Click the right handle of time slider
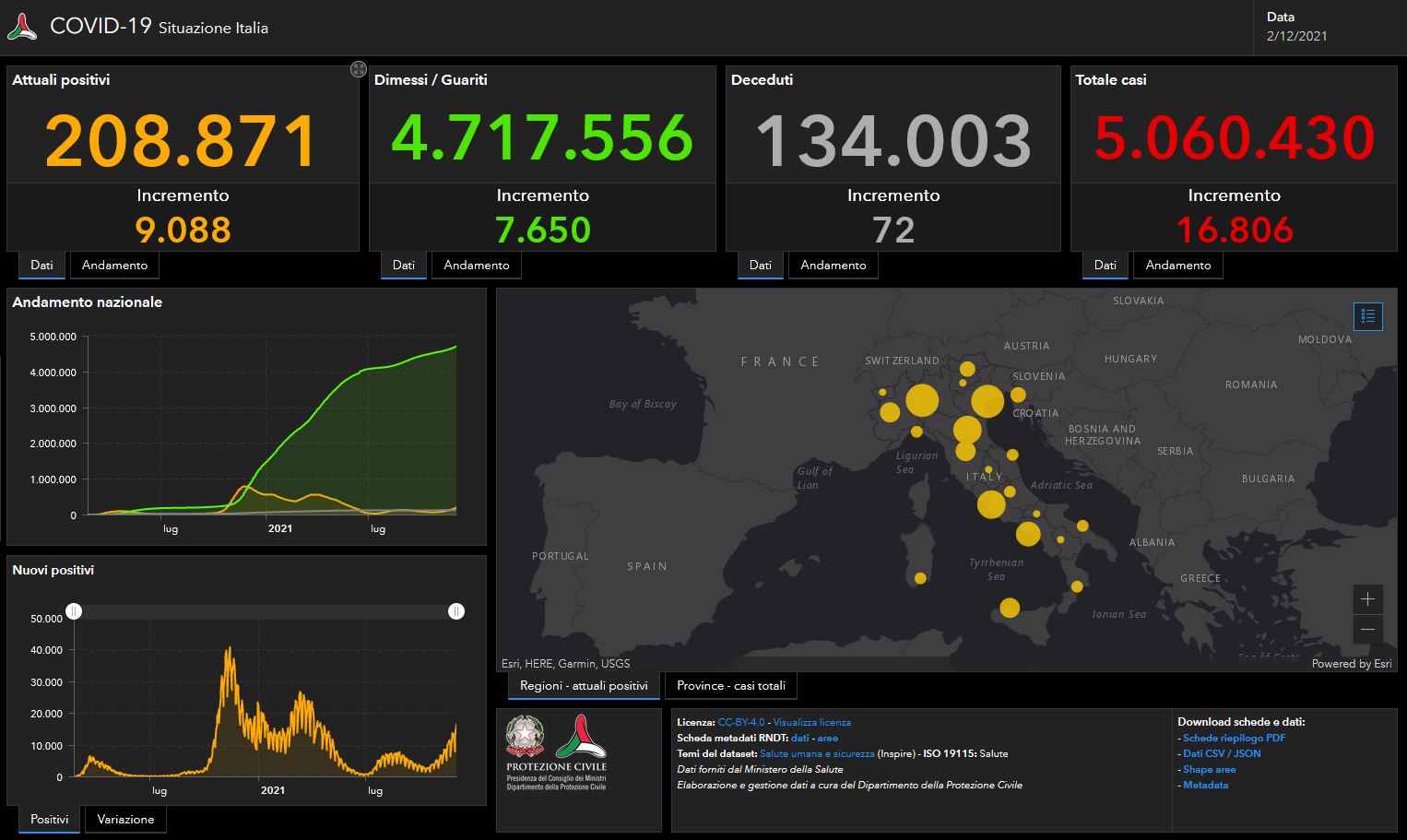 point(456,611)
